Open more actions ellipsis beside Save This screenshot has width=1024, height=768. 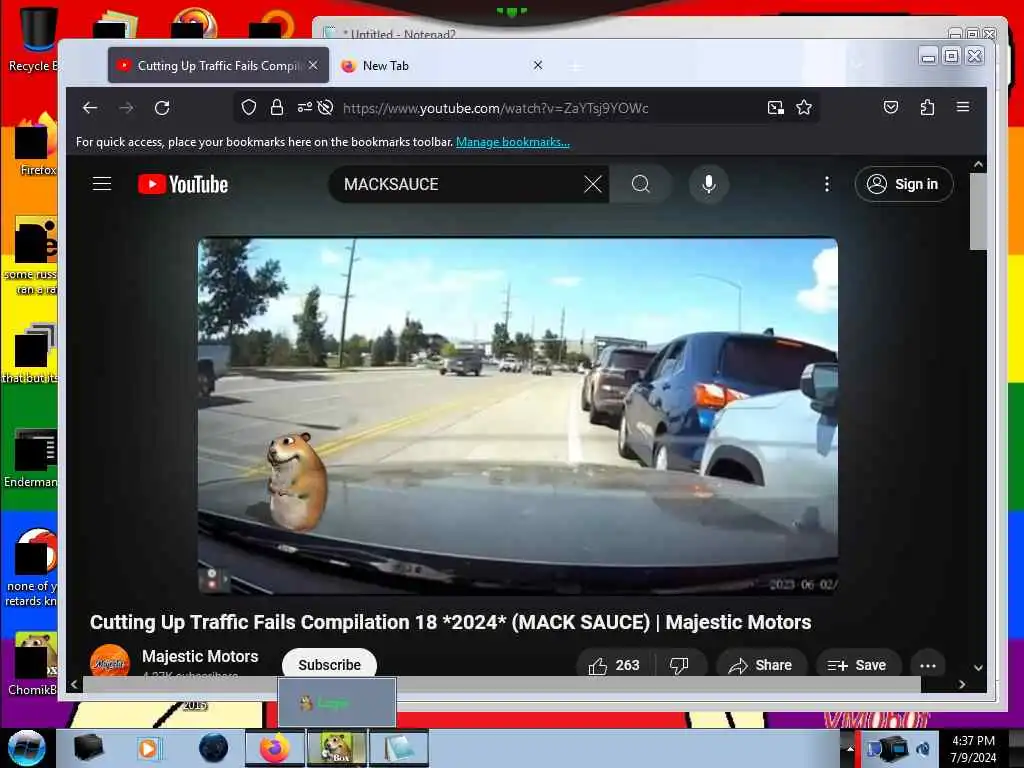tap(928, 665)
